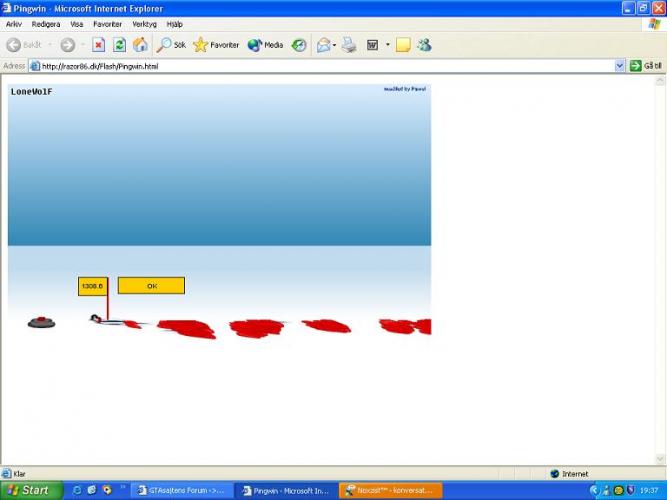The width and height of the screenshot is (667, 500).
Task: Click the Gå till button
Action: tap(646, 66)
